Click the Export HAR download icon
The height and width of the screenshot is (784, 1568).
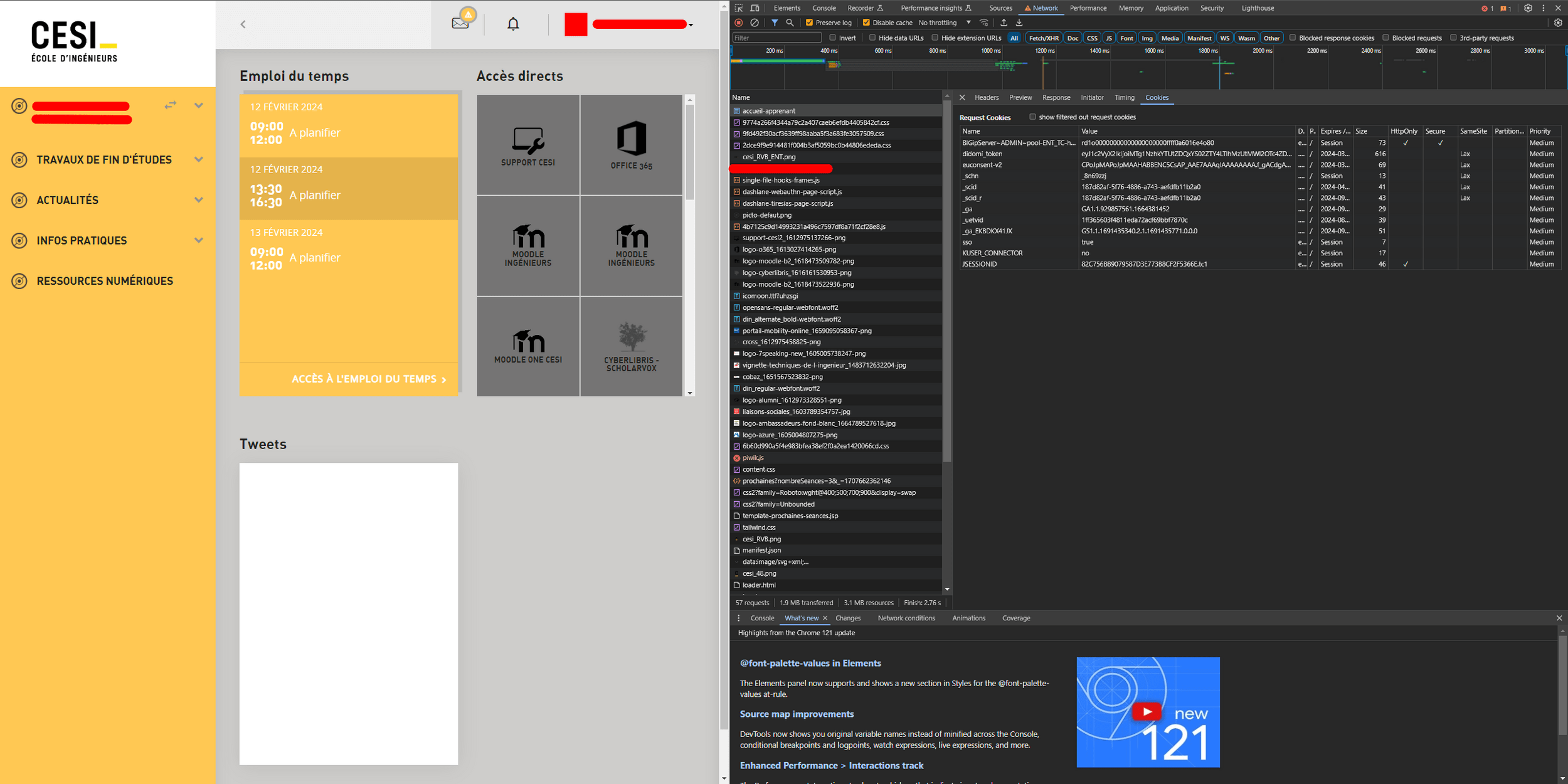tap(1019, 23)
